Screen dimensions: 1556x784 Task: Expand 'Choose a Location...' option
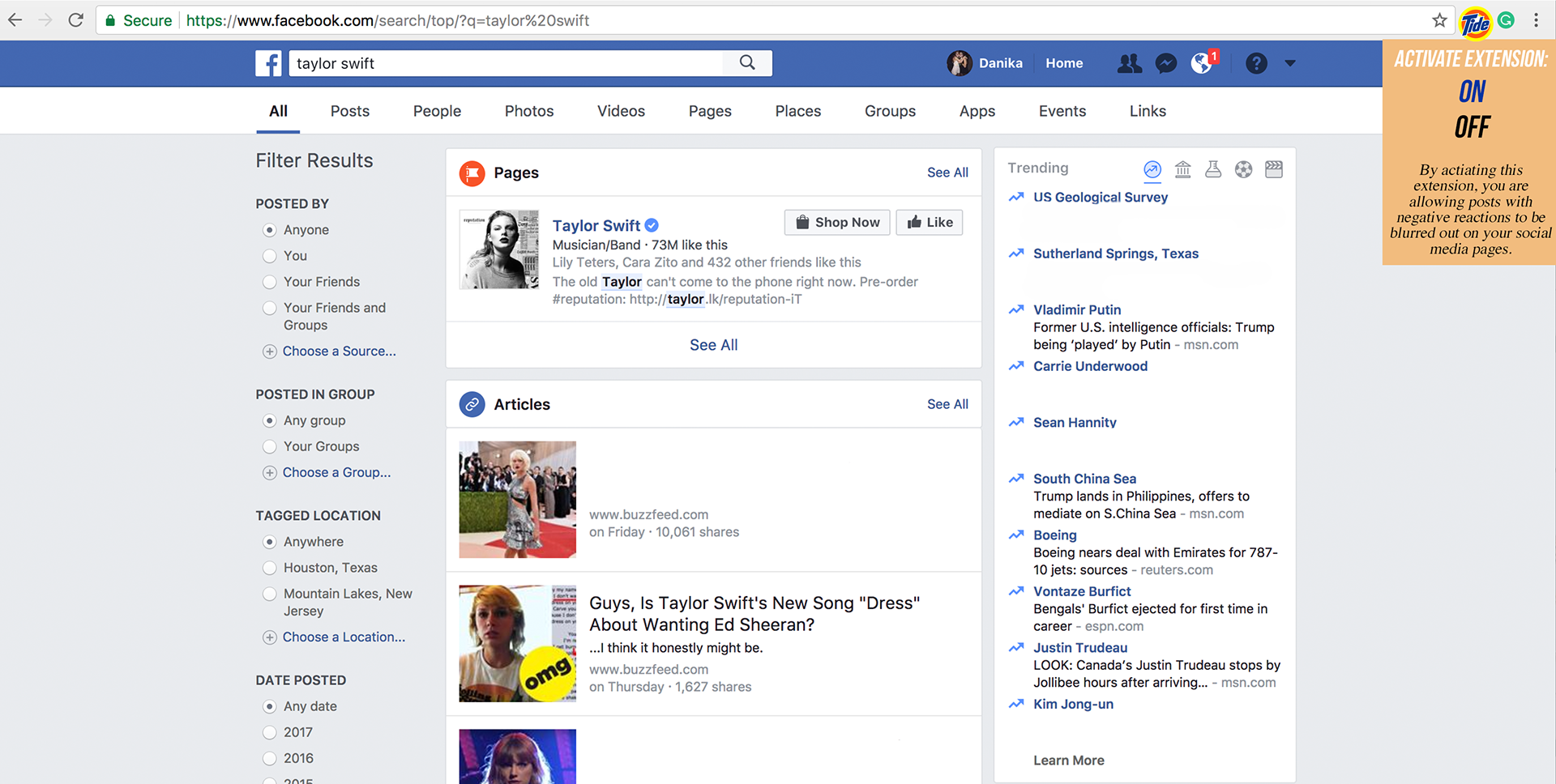tap(344, 637)
